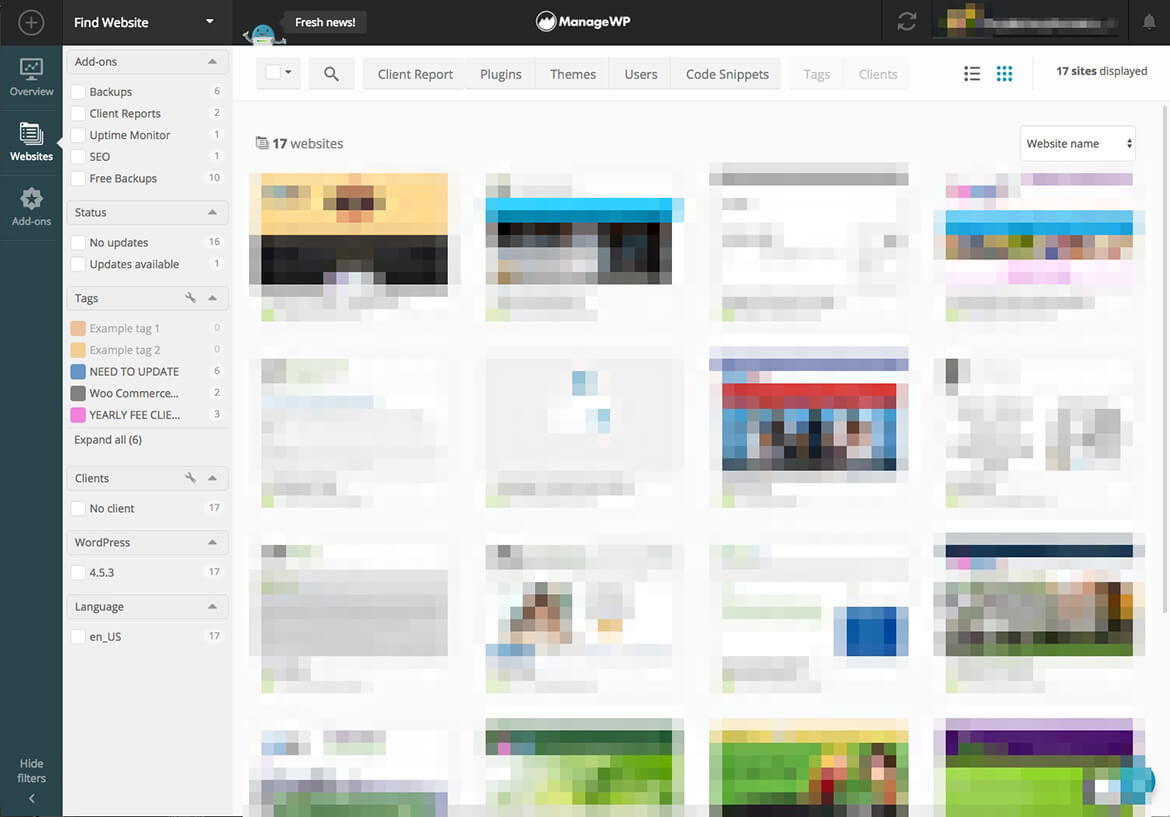Switch to grid view icon
Viewport: 1170px width, 817px height.
(x=1004, y=73)
